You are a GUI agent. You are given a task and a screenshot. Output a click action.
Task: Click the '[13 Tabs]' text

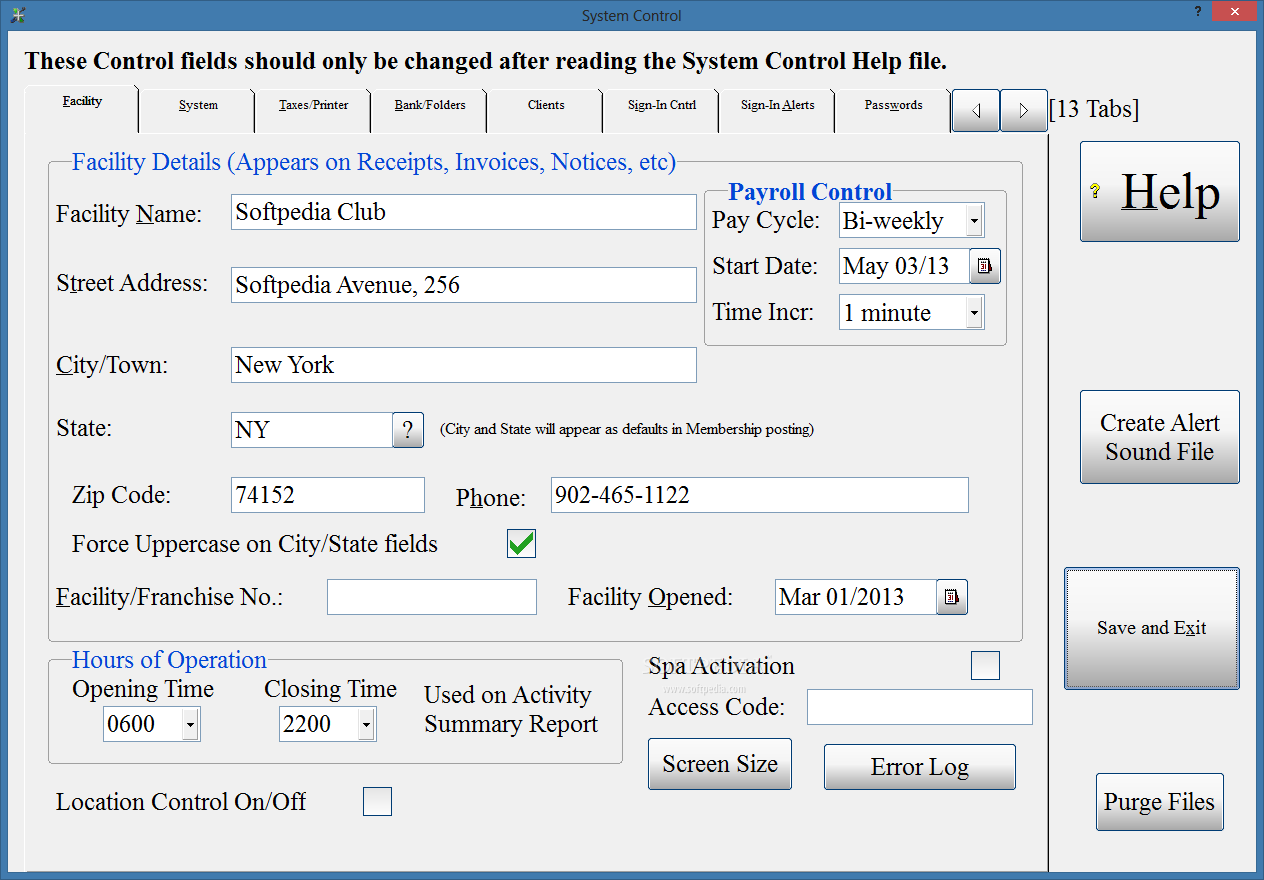pos(1094,109)
